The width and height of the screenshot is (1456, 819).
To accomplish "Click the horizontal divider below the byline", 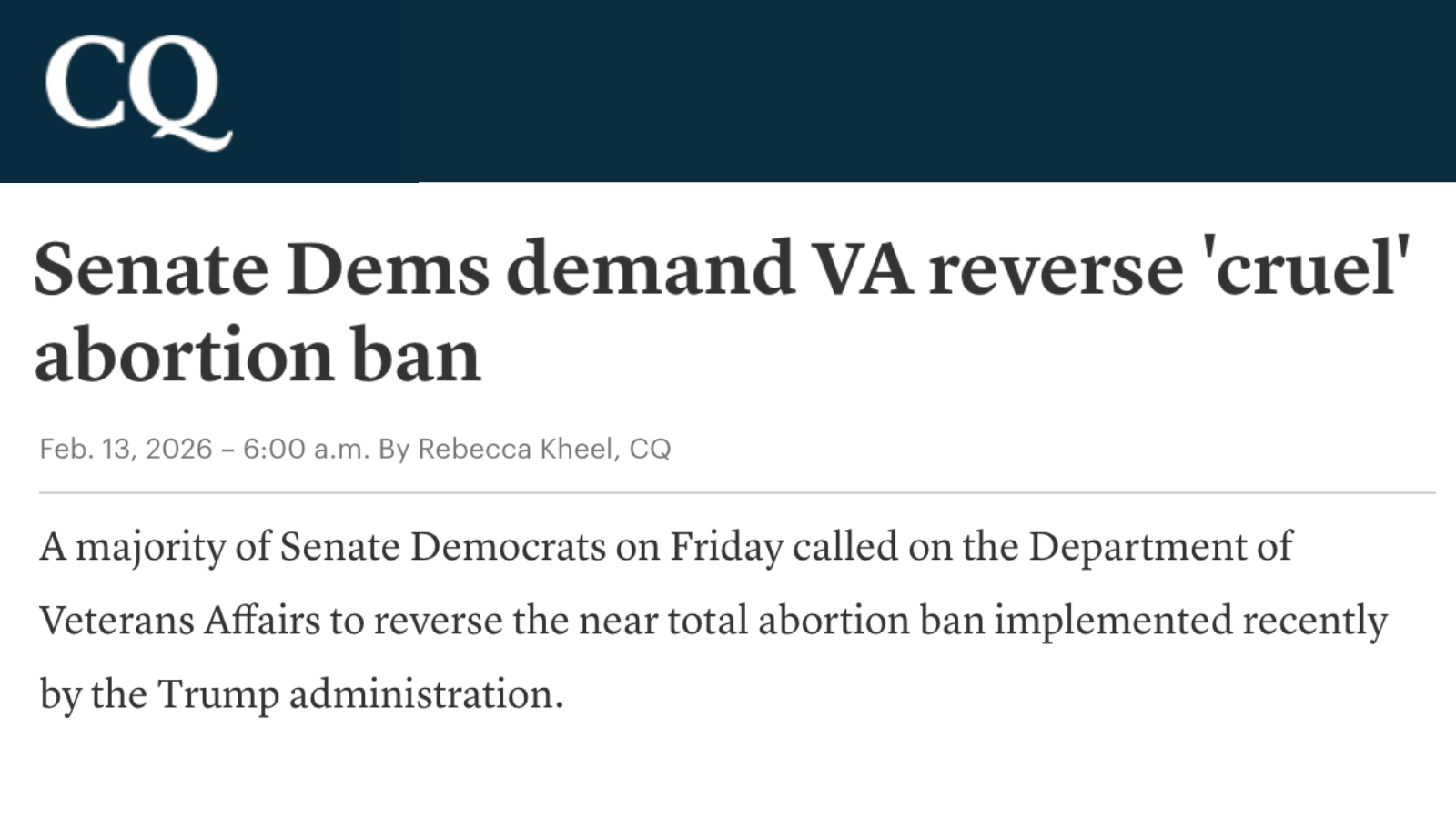I will point(737,493).
